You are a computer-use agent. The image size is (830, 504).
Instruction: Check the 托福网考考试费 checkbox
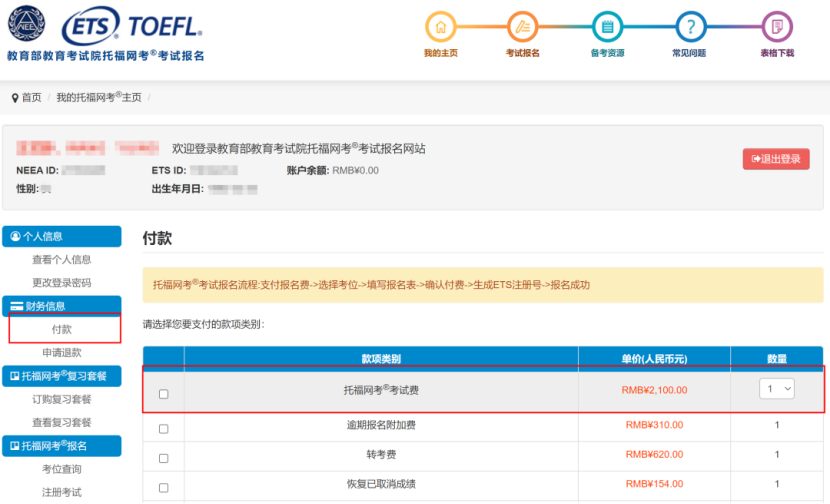(x=164, y=394)
